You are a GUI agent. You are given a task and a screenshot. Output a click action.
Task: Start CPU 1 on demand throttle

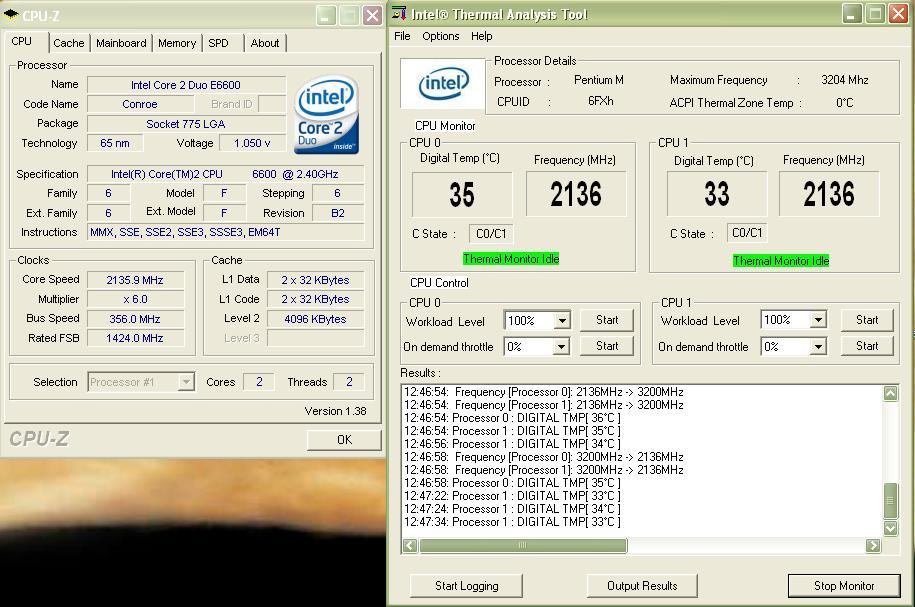867,346
